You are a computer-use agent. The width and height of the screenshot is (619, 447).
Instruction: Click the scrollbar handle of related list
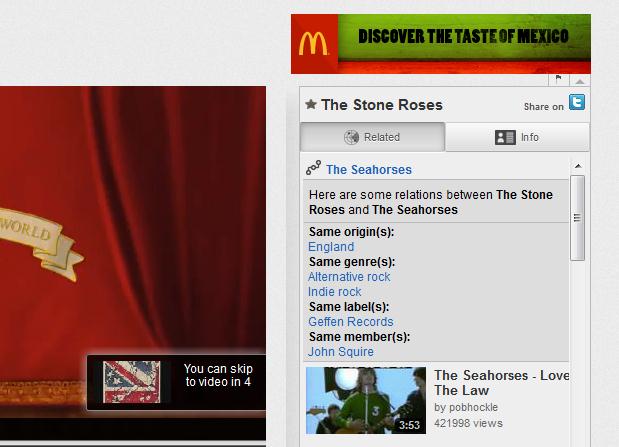[578, 218]
